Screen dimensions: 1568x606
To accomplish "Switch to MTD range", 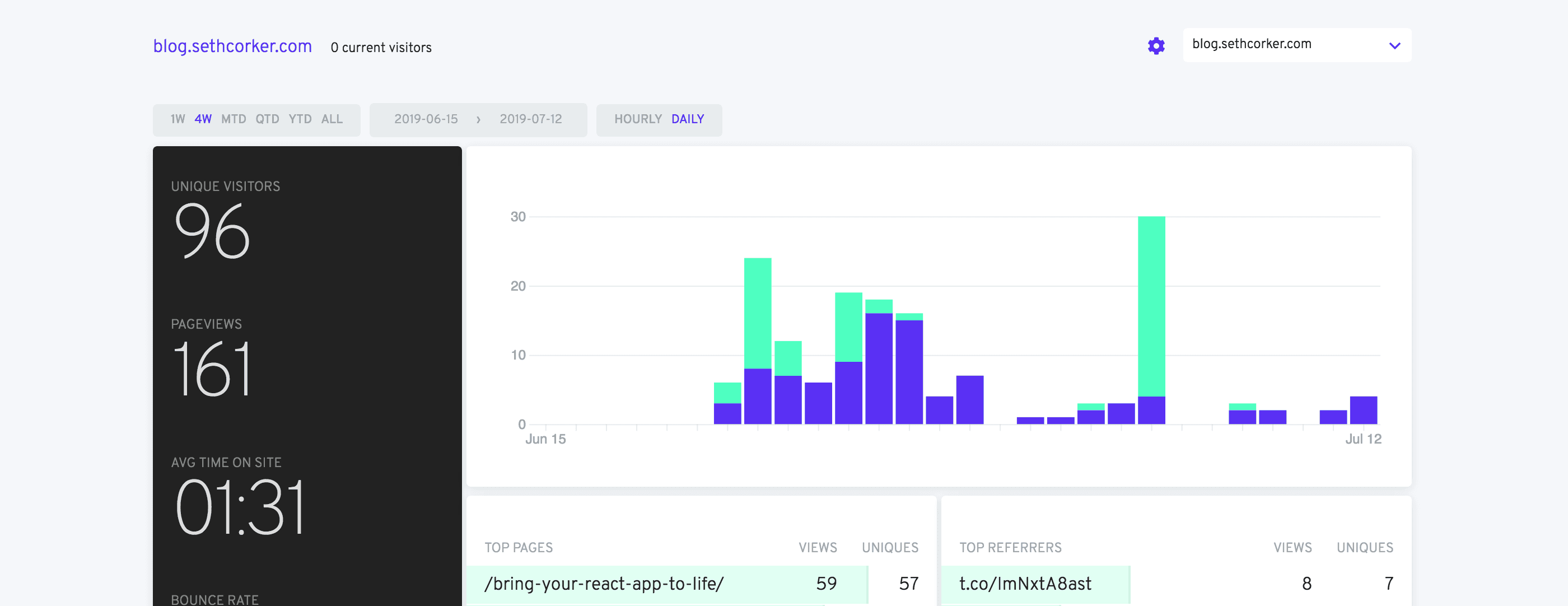I will tap(233, 119).
